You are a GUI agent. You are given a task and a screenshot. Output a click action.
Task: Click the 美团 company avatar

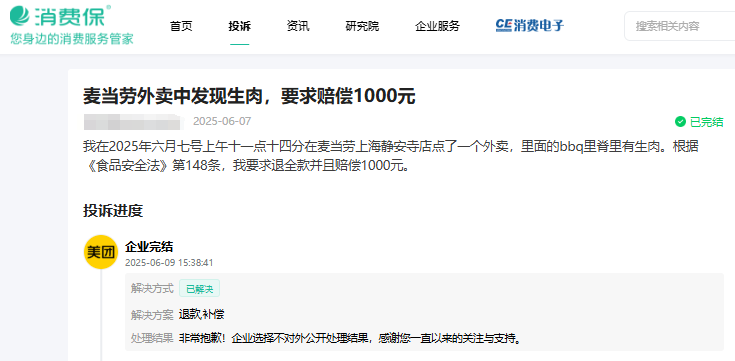click(x=101, y=252)
